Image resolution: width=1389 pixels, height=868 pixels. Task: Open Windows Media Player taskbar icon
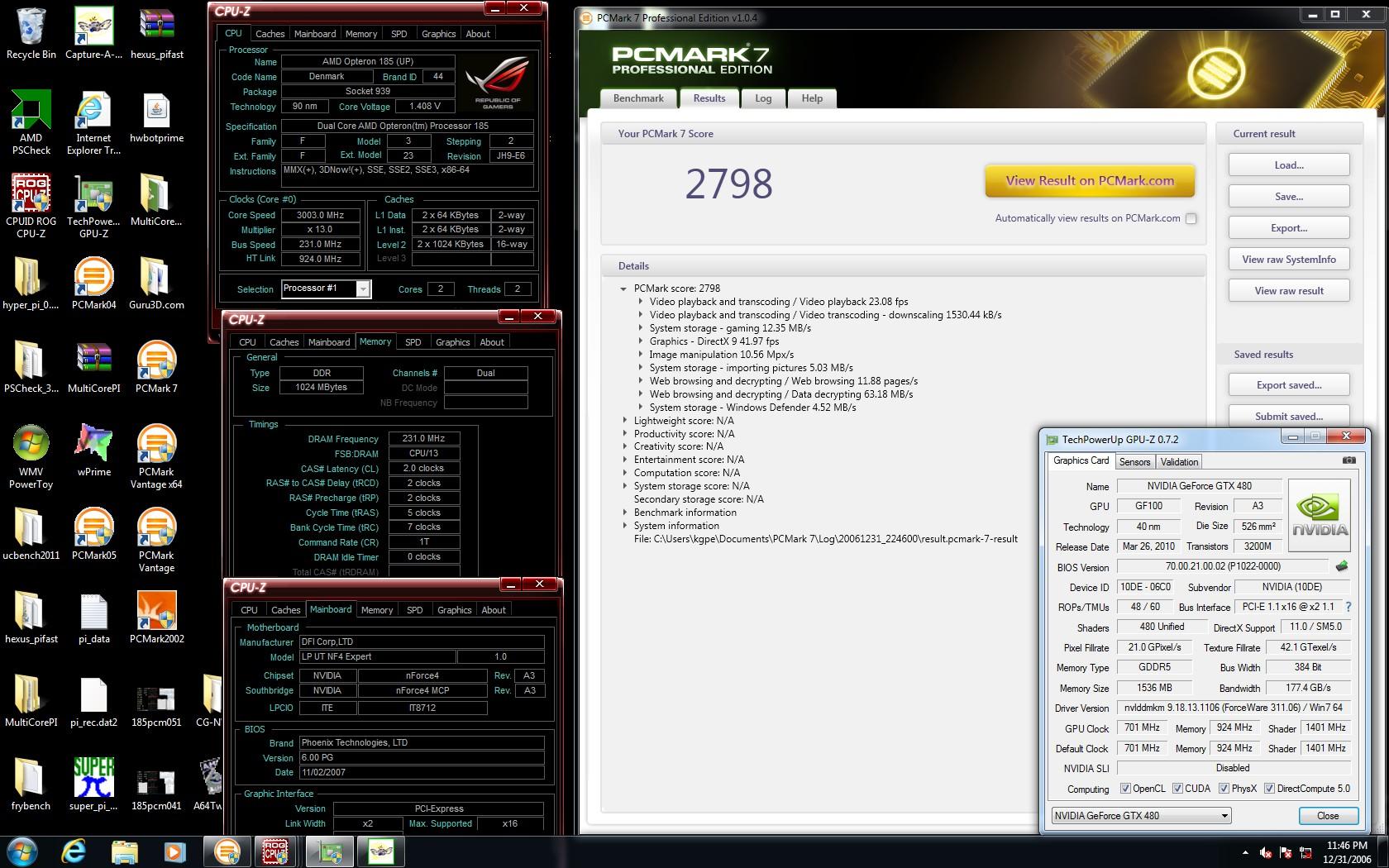[174, 851]
